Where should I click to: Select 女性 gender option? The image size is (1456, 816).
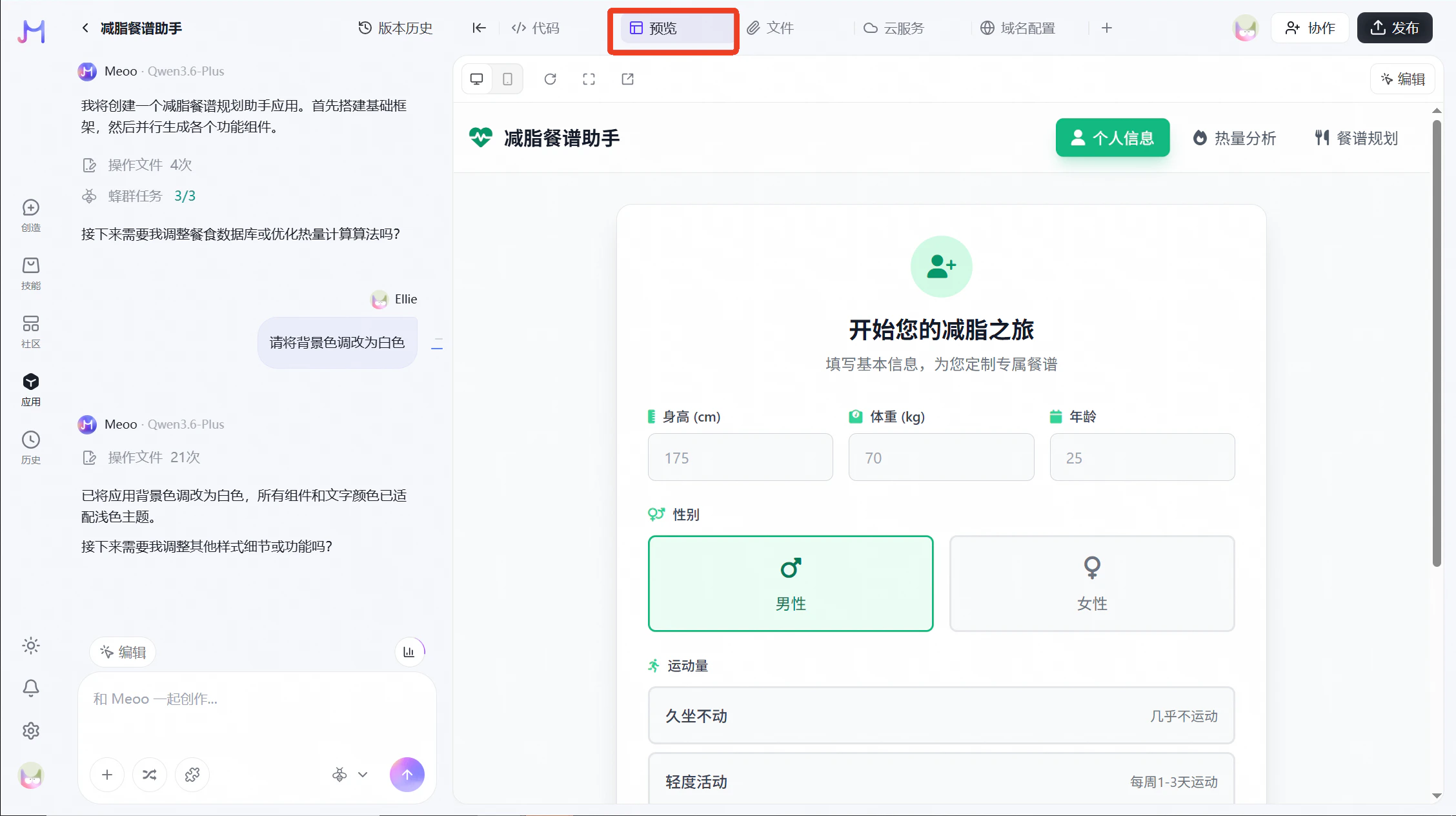point(1091,583)
